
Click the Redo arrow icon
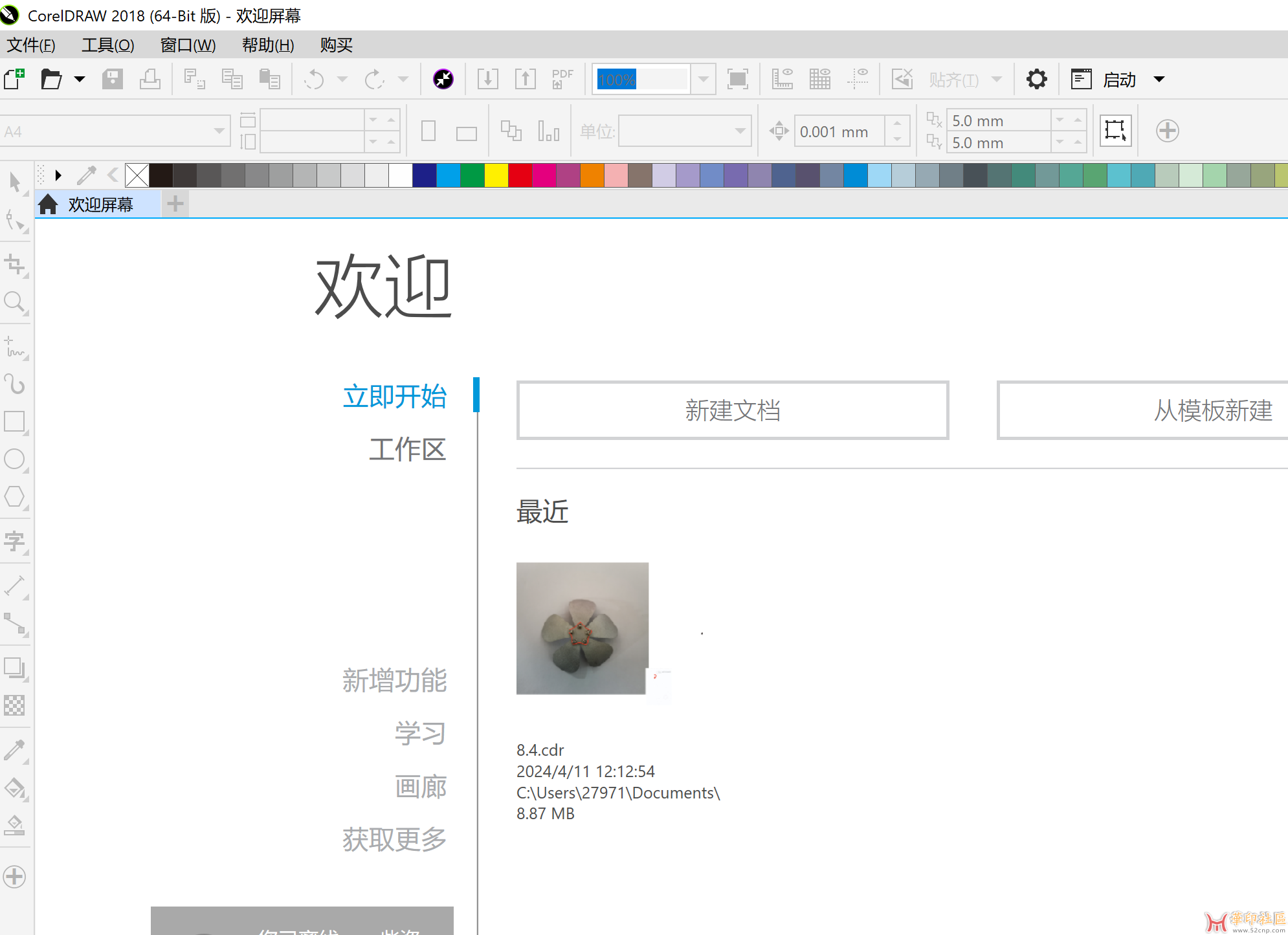(x=375, y=79)
